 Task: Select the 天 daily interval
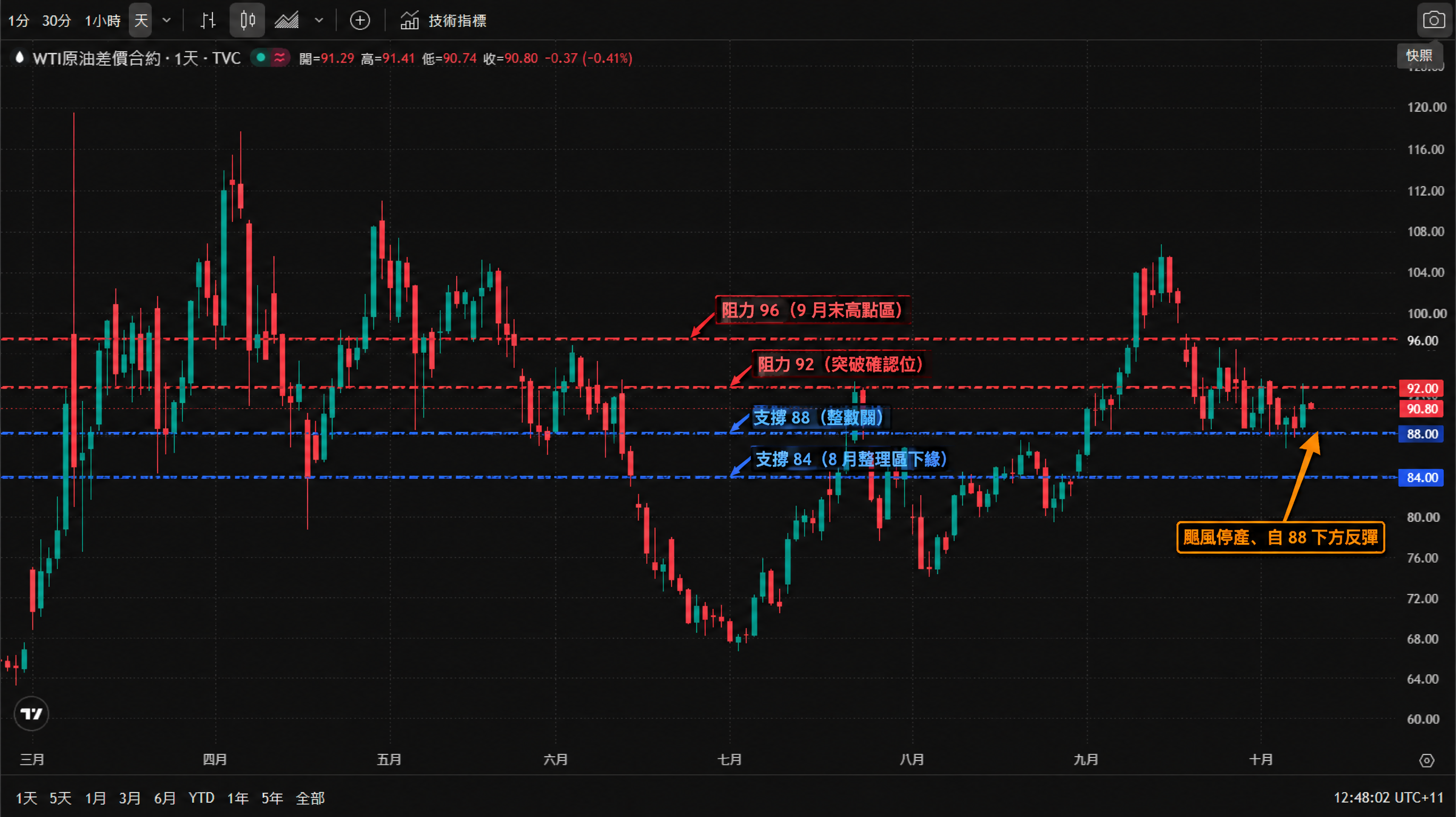pos(140,21)
